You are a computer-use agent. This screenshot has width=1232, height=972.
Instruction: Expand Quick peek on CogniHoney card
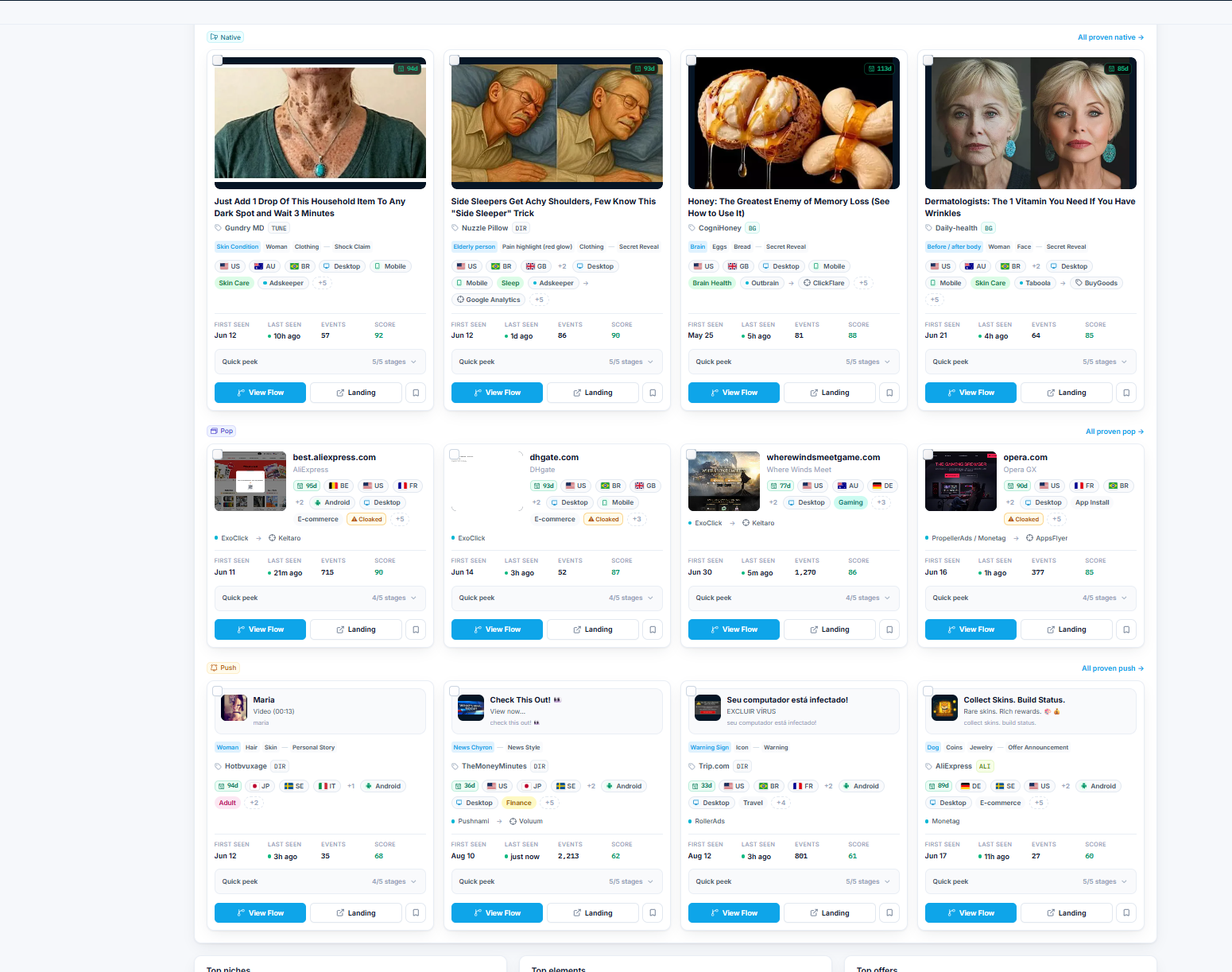794,362
